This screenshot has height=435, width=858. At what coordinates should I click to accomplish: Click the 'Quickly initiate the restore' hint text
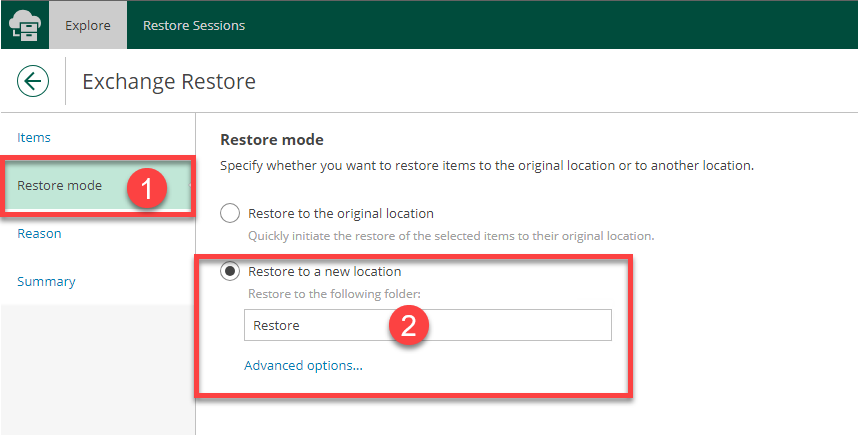(450, 236)
